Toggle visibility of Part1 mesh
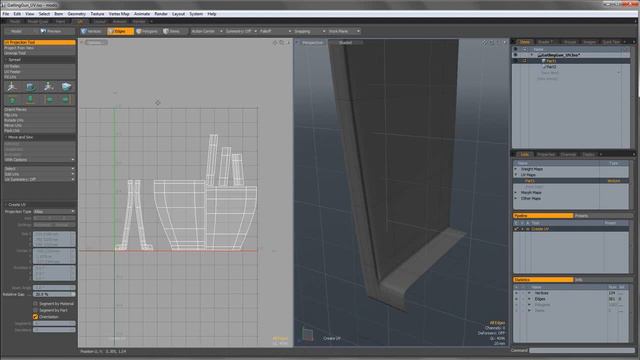 coord(515,61)
